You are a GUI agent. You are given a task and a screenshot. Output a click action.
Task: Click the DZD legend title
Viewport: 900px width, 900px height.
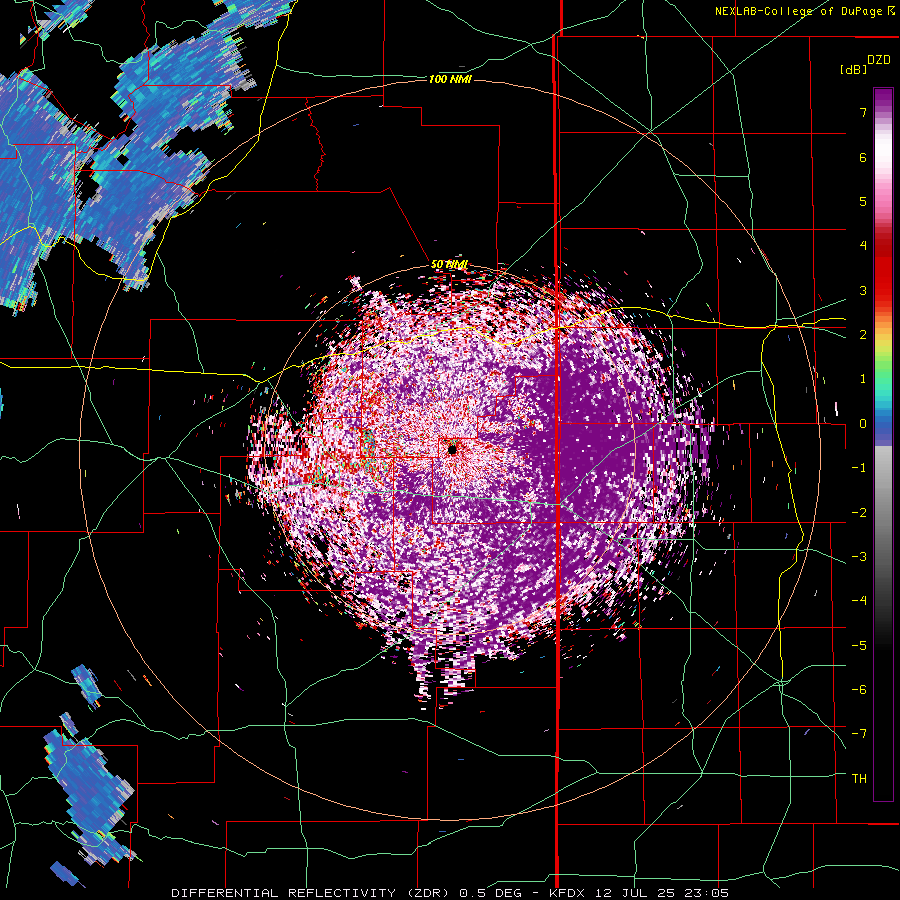point(879,60)
